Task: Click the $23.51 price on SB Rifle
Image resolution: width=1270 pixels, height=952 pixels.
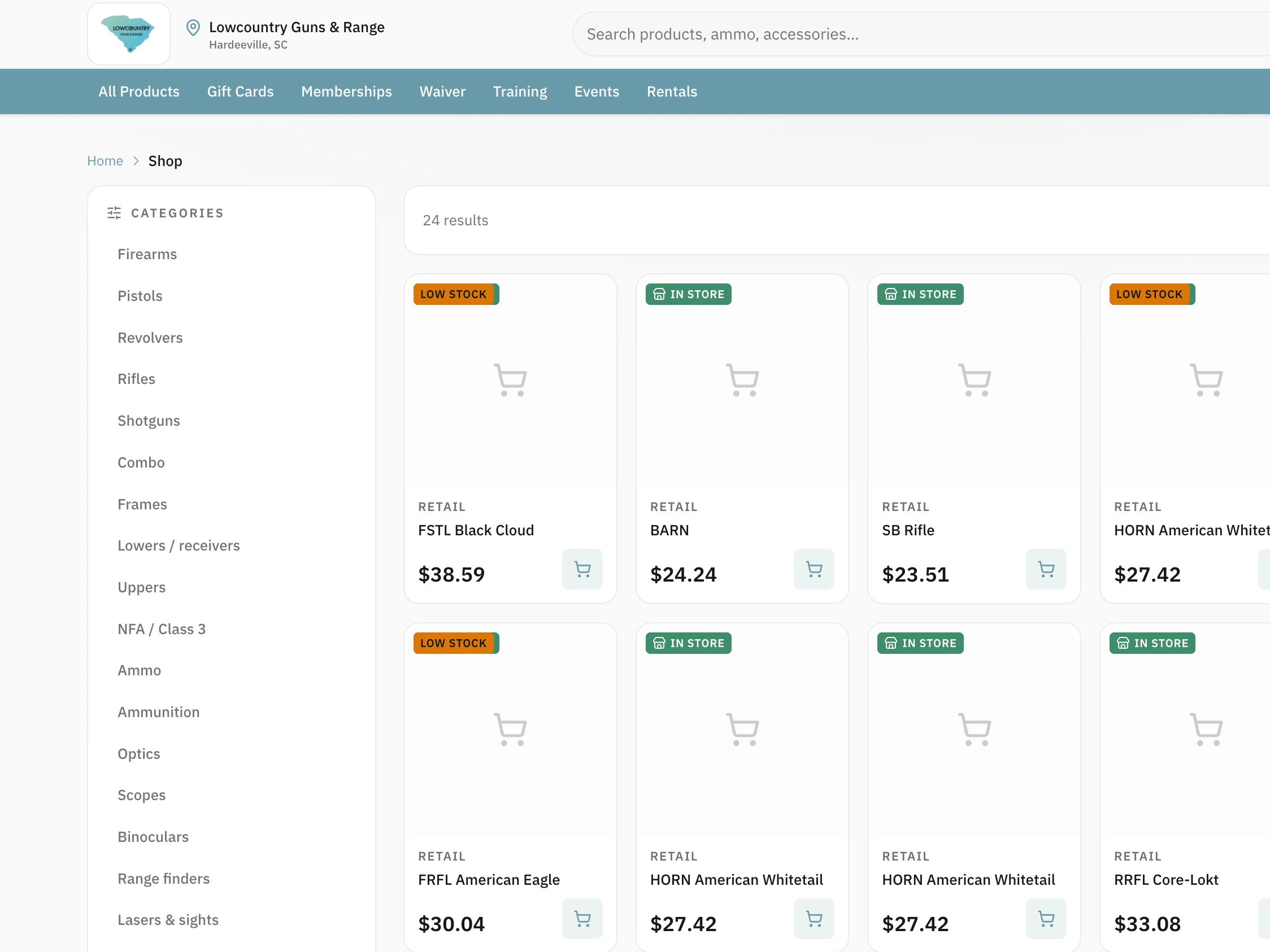Action: pyautogui.click(x=916, y=575)
